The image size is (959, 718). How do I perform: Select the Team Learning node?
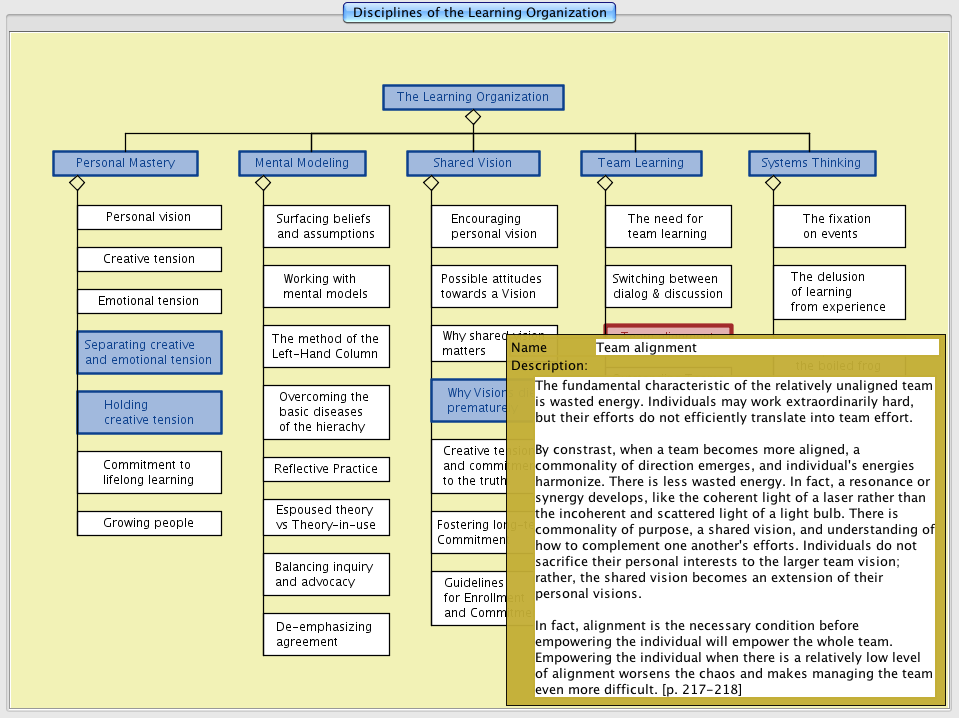coord(640,163)
